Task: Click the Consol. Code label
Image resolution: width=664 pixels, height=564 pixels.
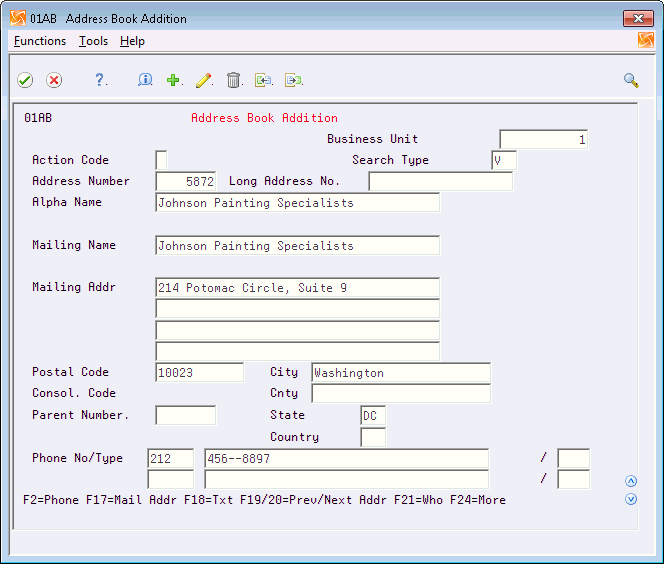Action: click(x=74, y=393)
